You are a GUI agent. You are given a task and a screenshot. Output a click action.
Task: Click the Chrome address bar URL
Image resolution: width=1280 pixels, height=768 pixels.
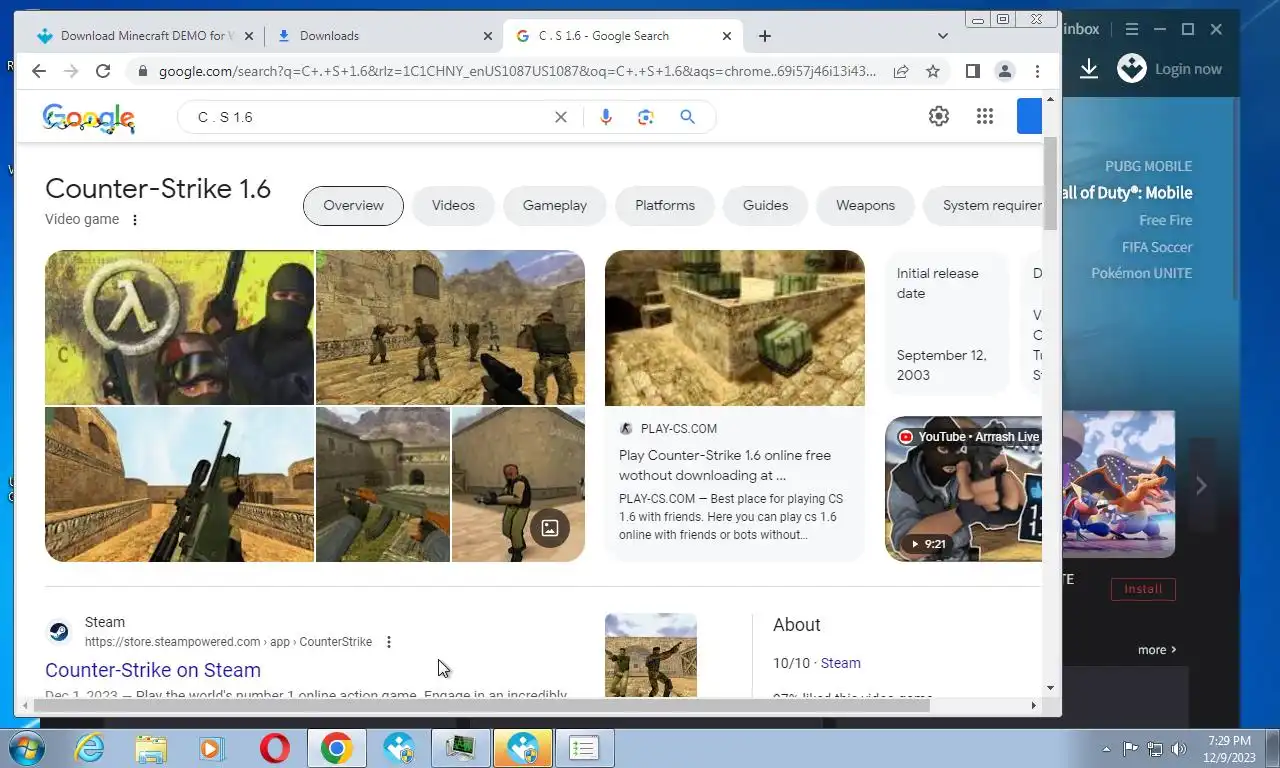point(517,71)
